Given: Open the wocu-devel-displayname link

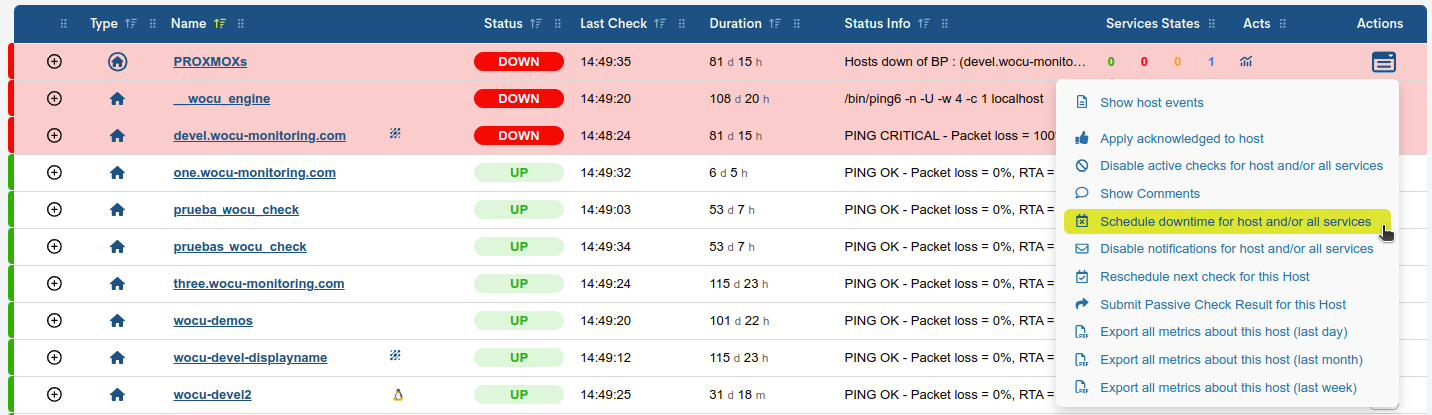Looking at the screenshot, I should coord(250,358).
